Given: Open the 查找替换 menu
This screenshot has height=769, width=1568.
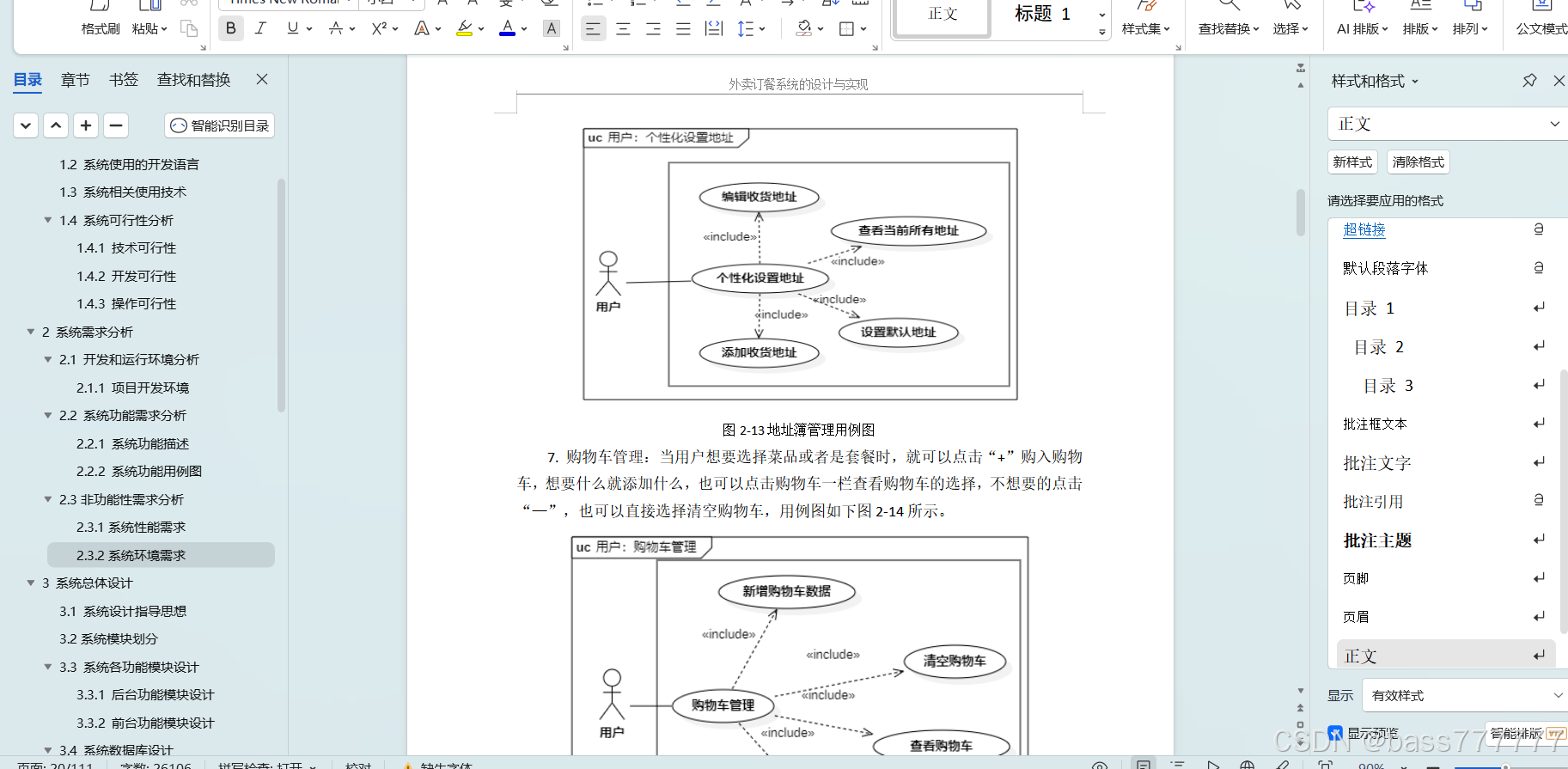Looking at the screenshot, I should click(1229, 28).
